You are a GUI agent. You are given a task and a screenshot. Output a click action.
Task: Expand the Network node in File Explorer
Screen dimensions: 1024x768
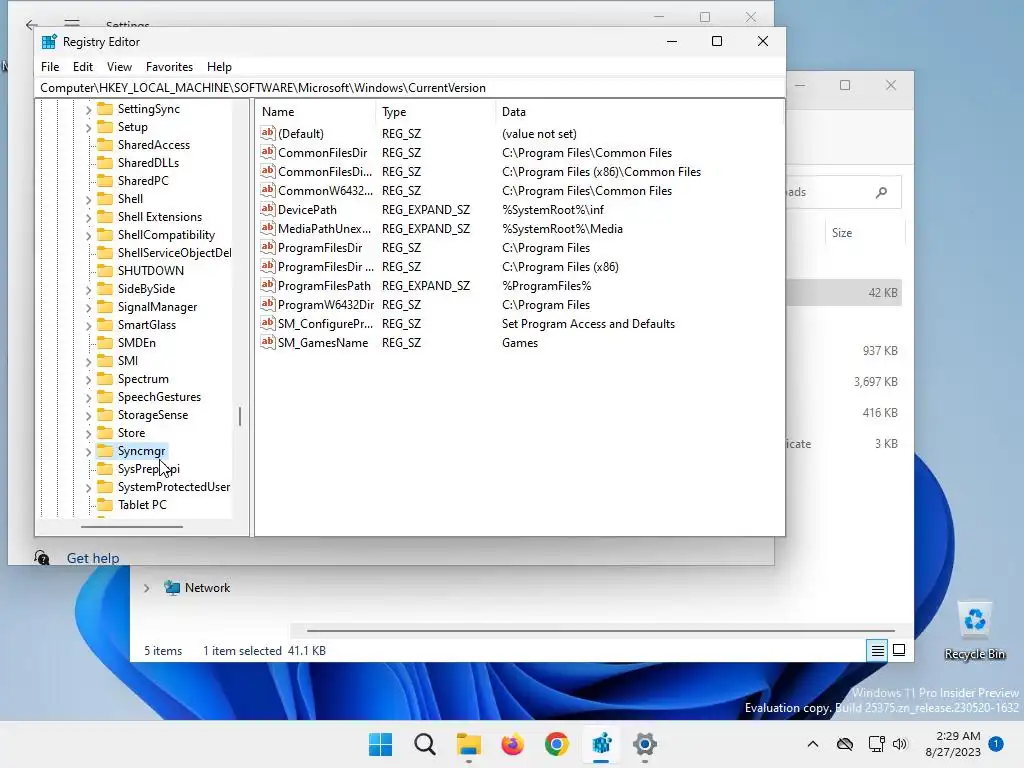(146, 588)
